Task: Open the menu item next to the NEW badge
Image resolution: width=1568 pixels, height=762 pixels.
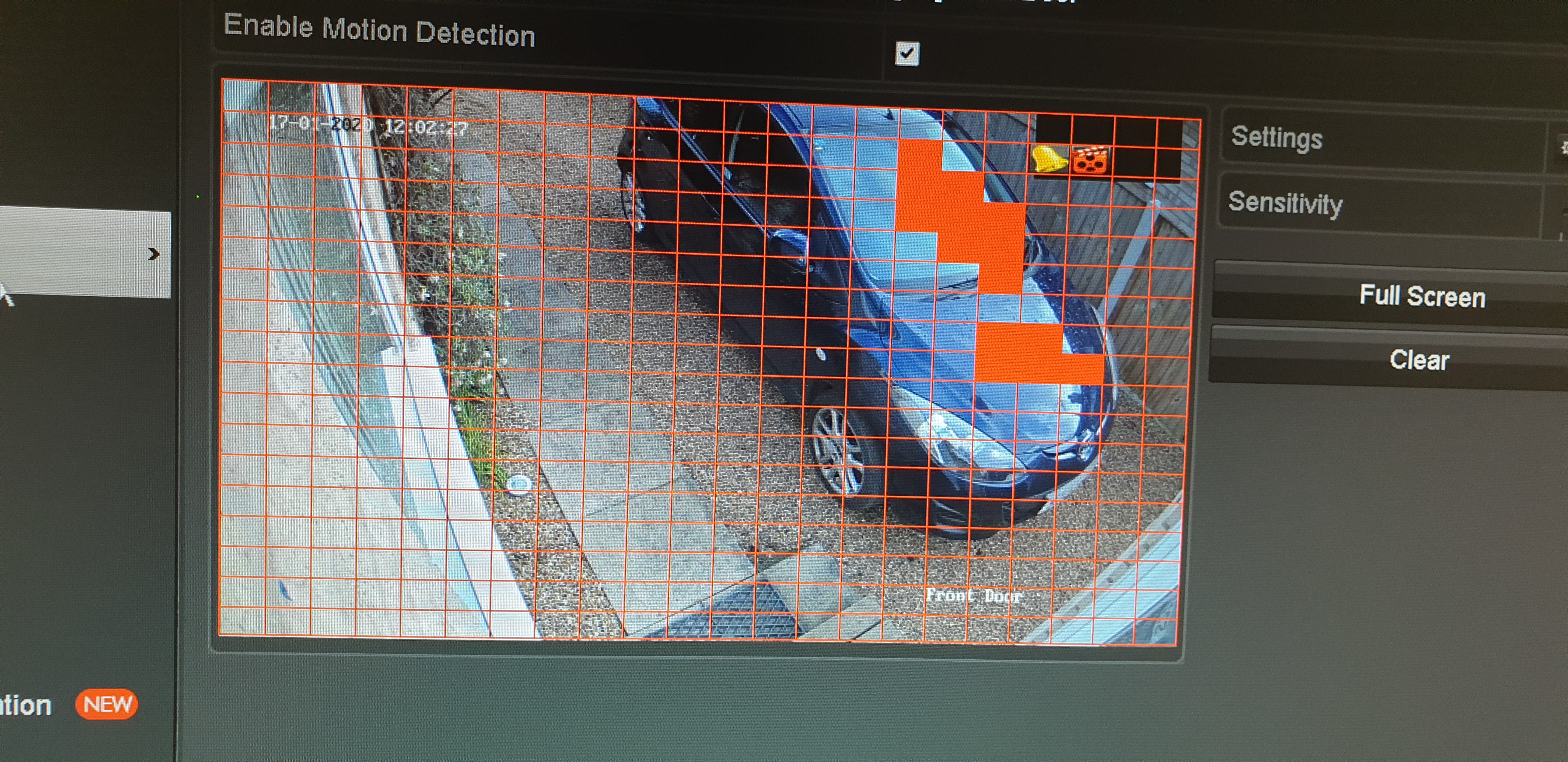Action: pos(26,706)
